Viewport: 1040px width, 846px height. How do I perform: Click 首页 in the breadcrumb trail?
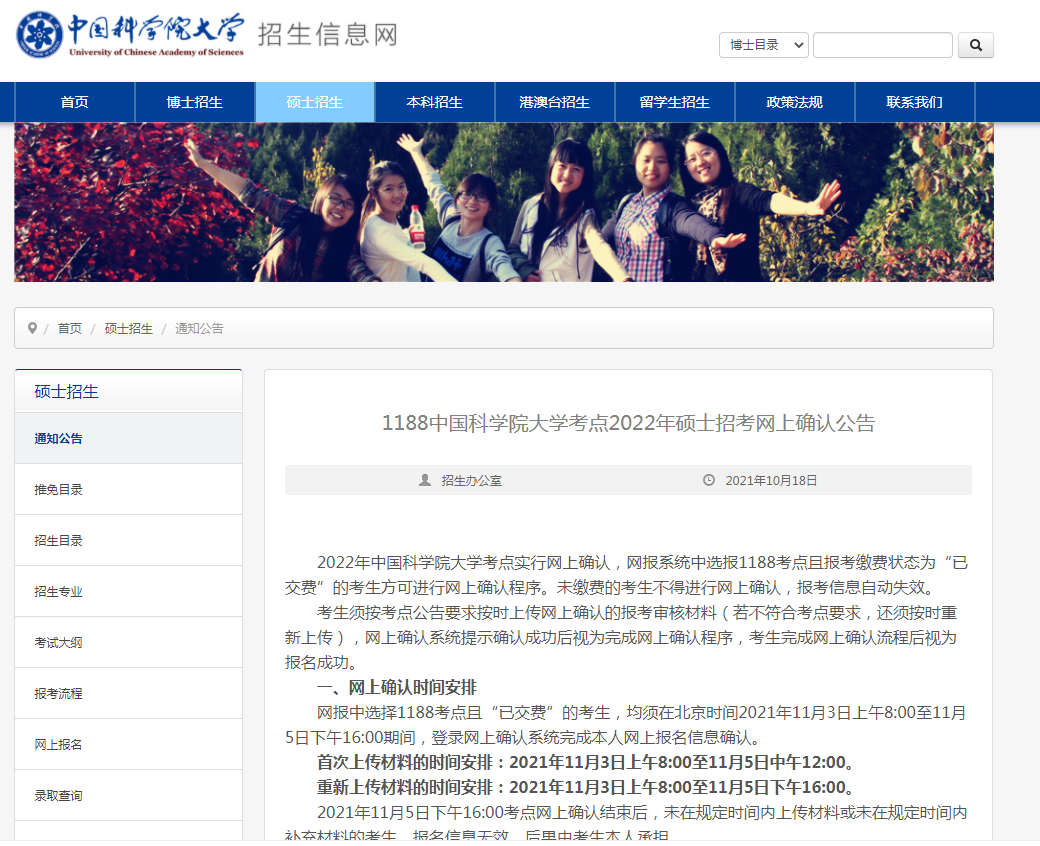click(x=69, y=328)
